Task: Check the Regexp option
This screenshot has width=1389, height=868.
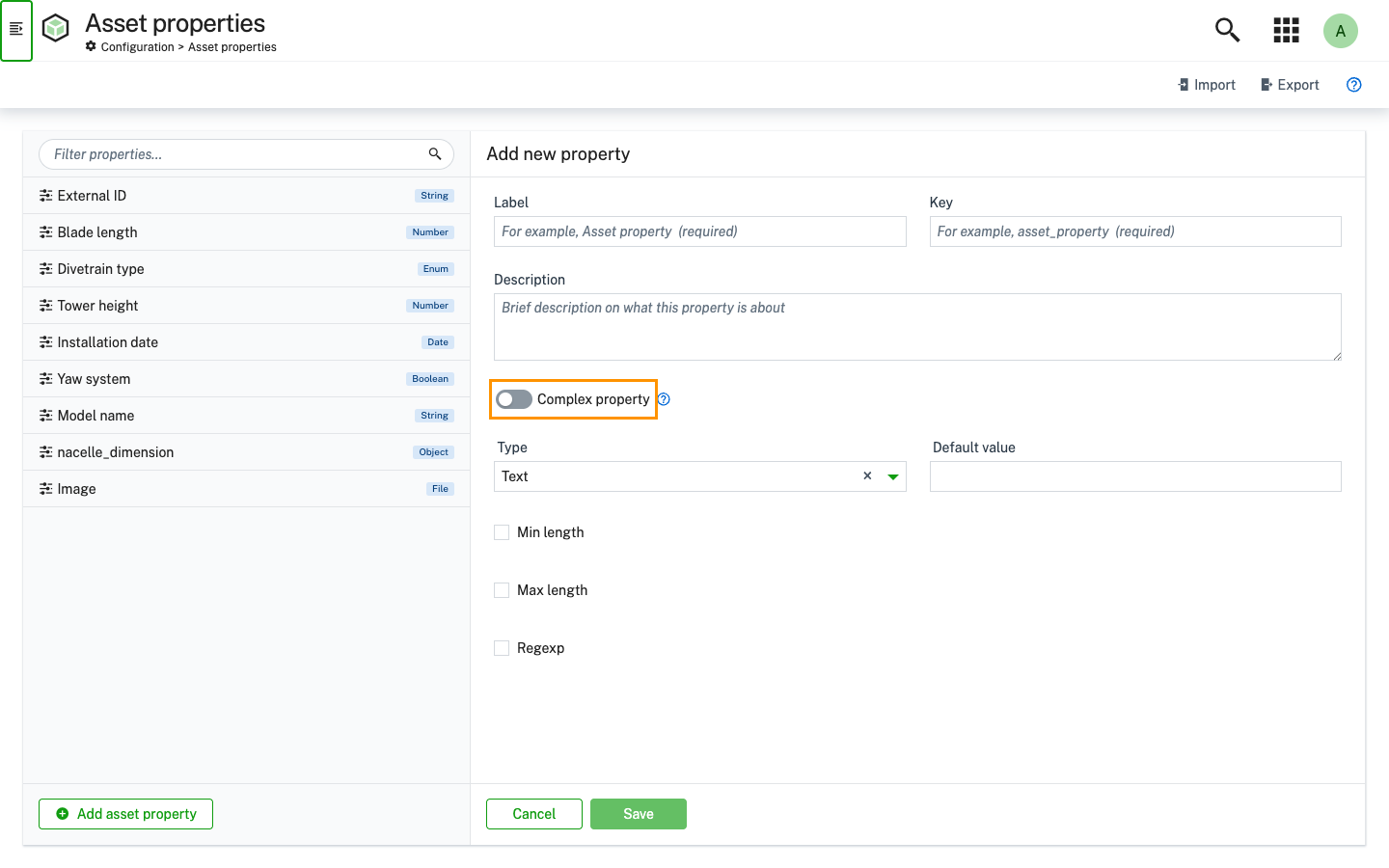Action: (502, 647)
